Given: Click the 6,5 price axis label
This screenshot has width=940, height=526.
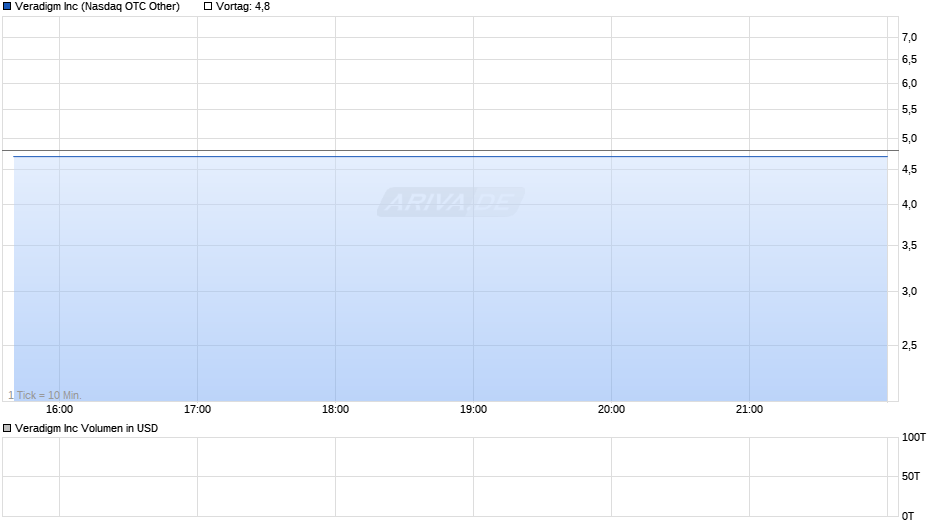Looking at the screenshot, I should coord(909,59).
